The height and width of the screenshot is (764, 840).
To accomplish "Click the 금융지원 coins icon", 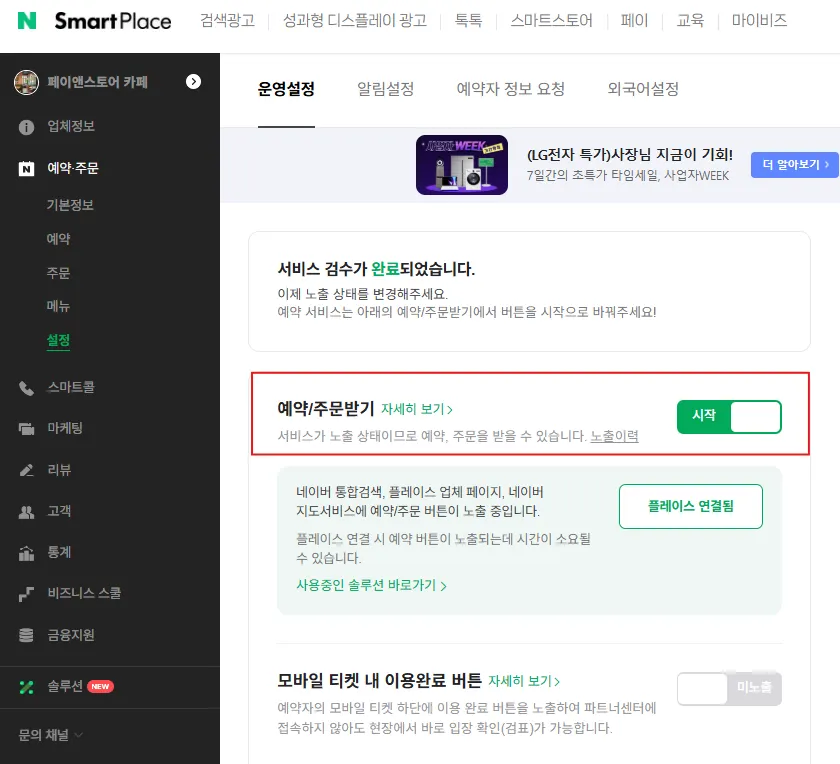I will (26, 635).
